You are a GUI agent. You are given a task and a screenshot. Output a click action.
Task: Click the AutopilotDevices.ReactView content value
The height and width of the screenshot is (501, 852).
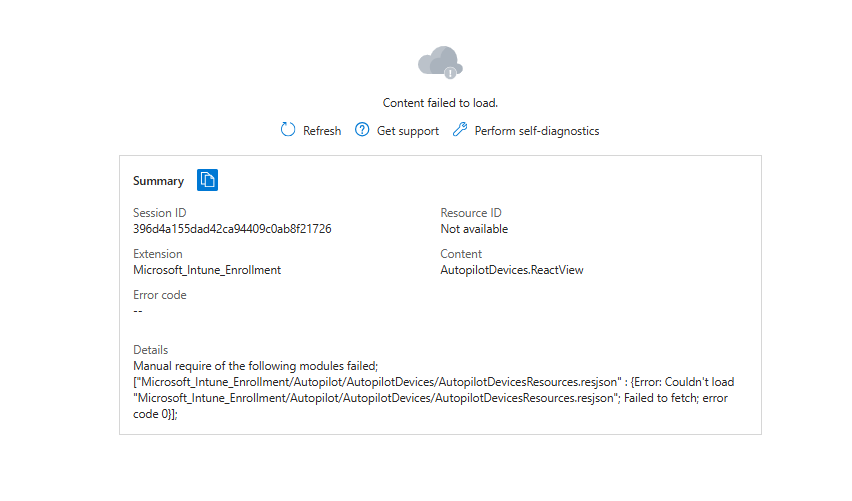[x=512, y=270]
